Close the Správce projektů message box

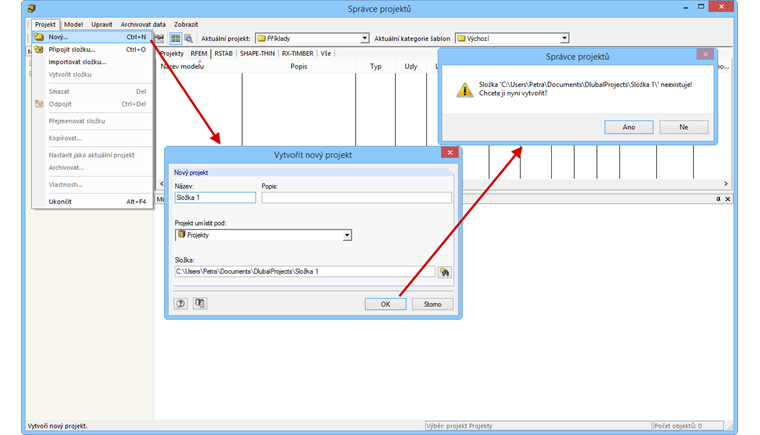tap(705, 54)
